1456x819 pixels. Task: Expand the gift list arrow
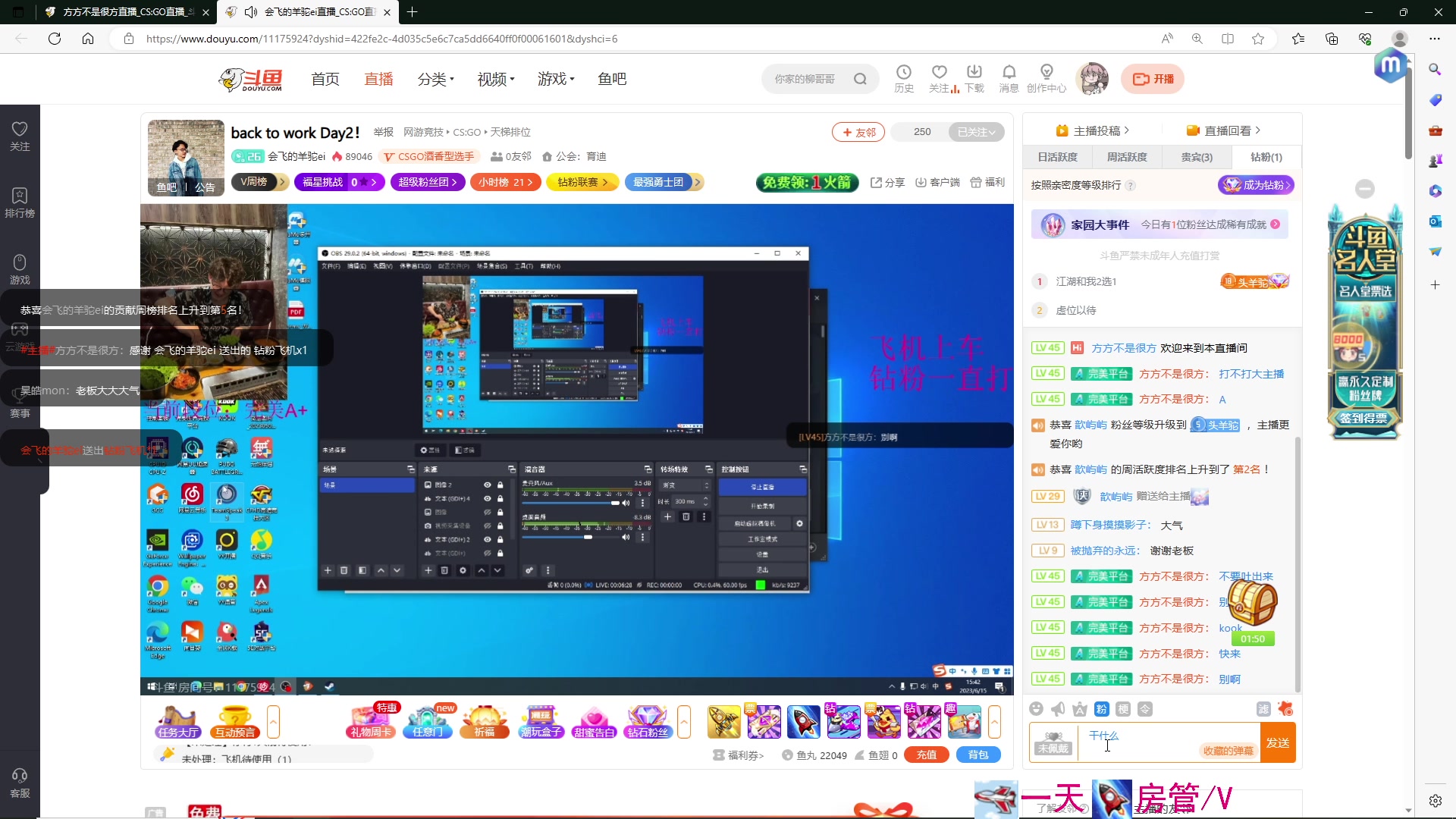(x=994, y=722)
